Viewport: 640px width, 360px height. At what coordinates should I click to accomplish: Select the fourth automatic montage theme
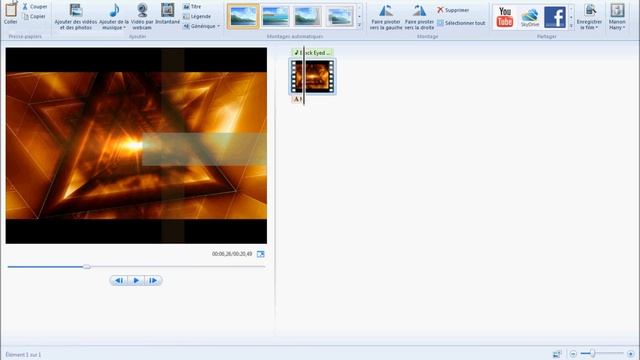[340, 16]
